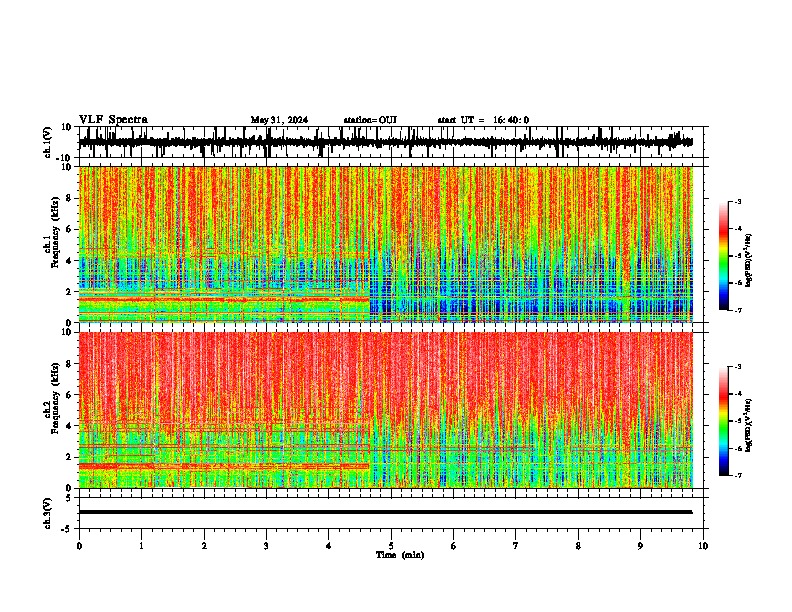Click the '10' tick on the time axis
This screenshot has height=612, width=792.
(x=703, y=546)
